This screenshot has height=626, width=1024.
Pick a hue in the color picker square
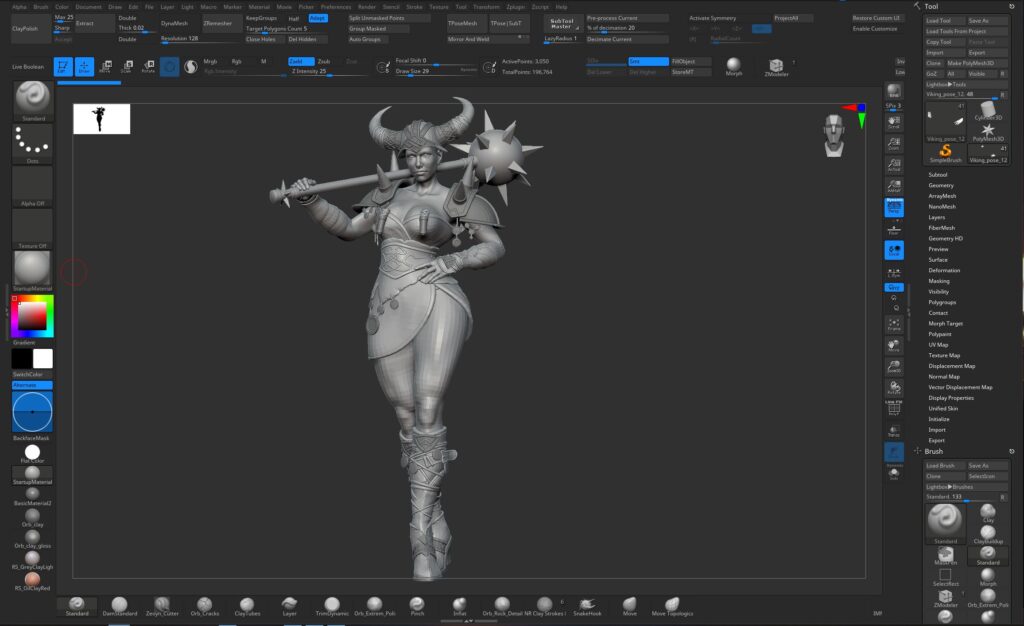[32, 316]
